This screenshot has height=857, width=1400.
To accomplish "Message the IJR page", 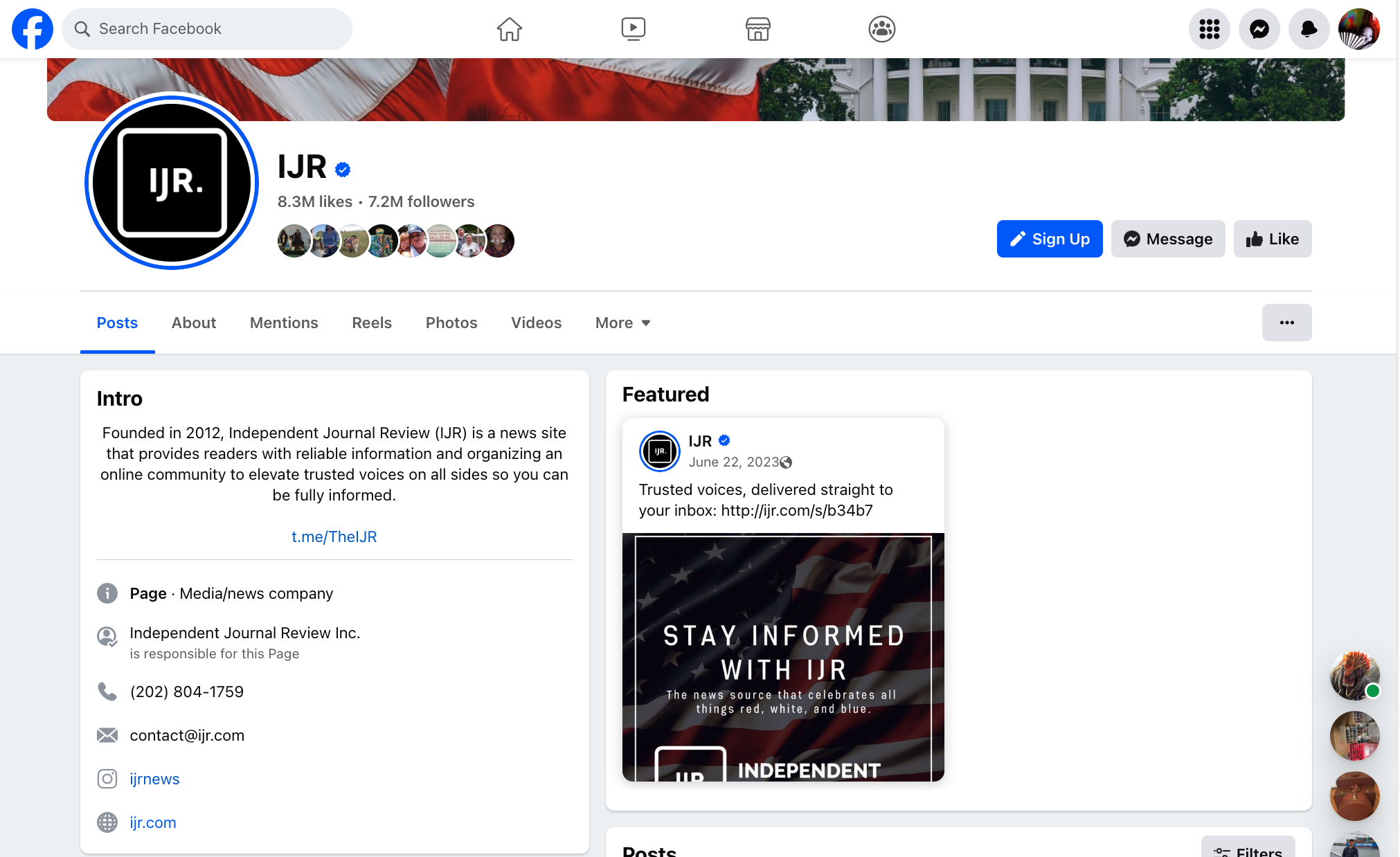I will tap(1167, 239).
